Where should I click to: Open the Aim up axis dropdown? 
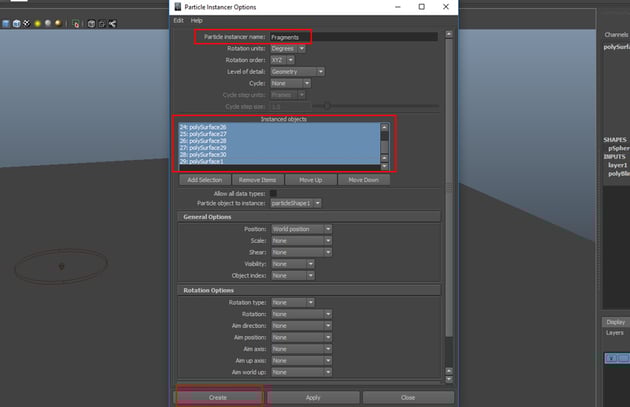tap(301, 360)
